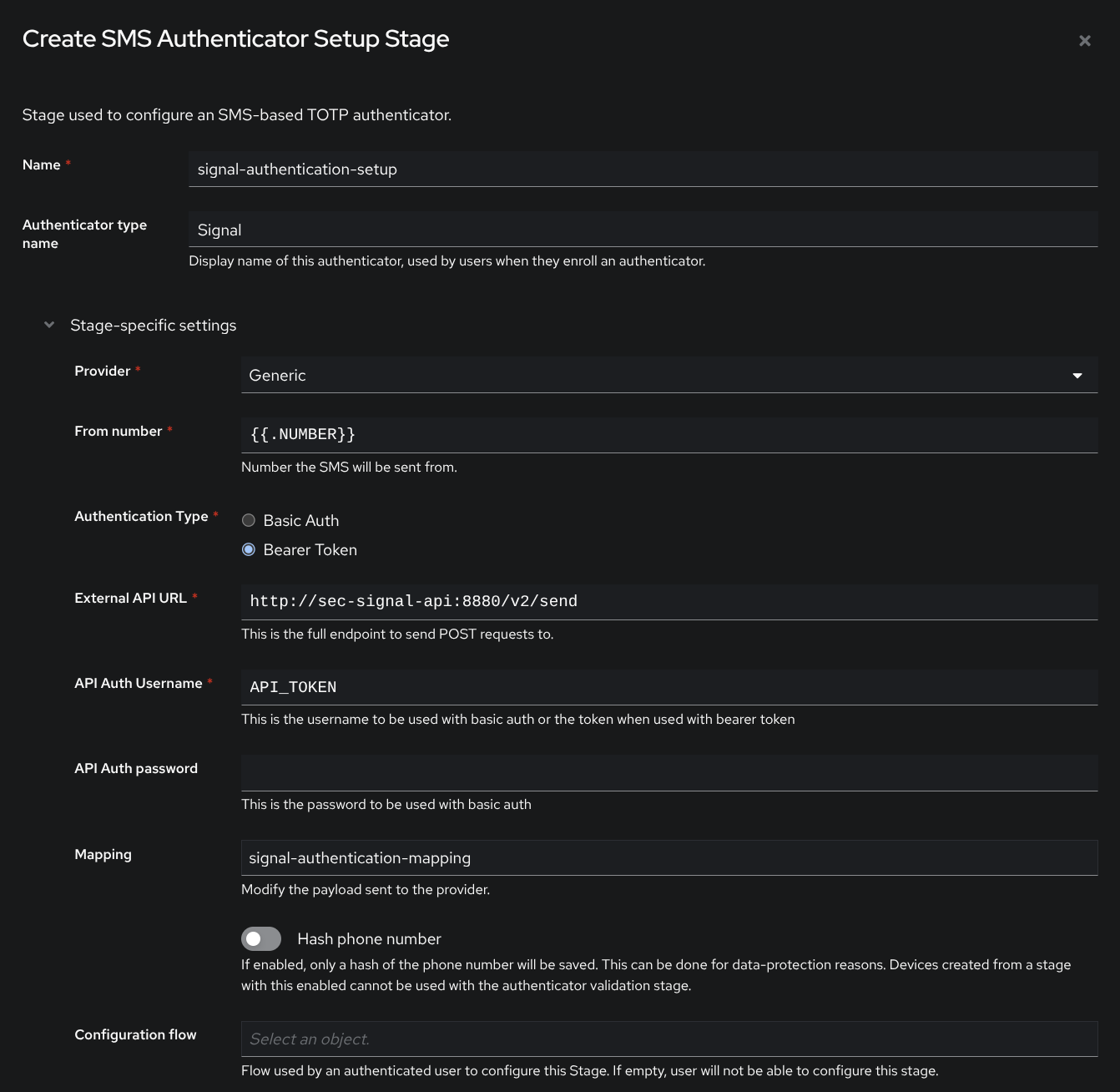
Task: Focus the API Auth password field
Action: [668, 772]
